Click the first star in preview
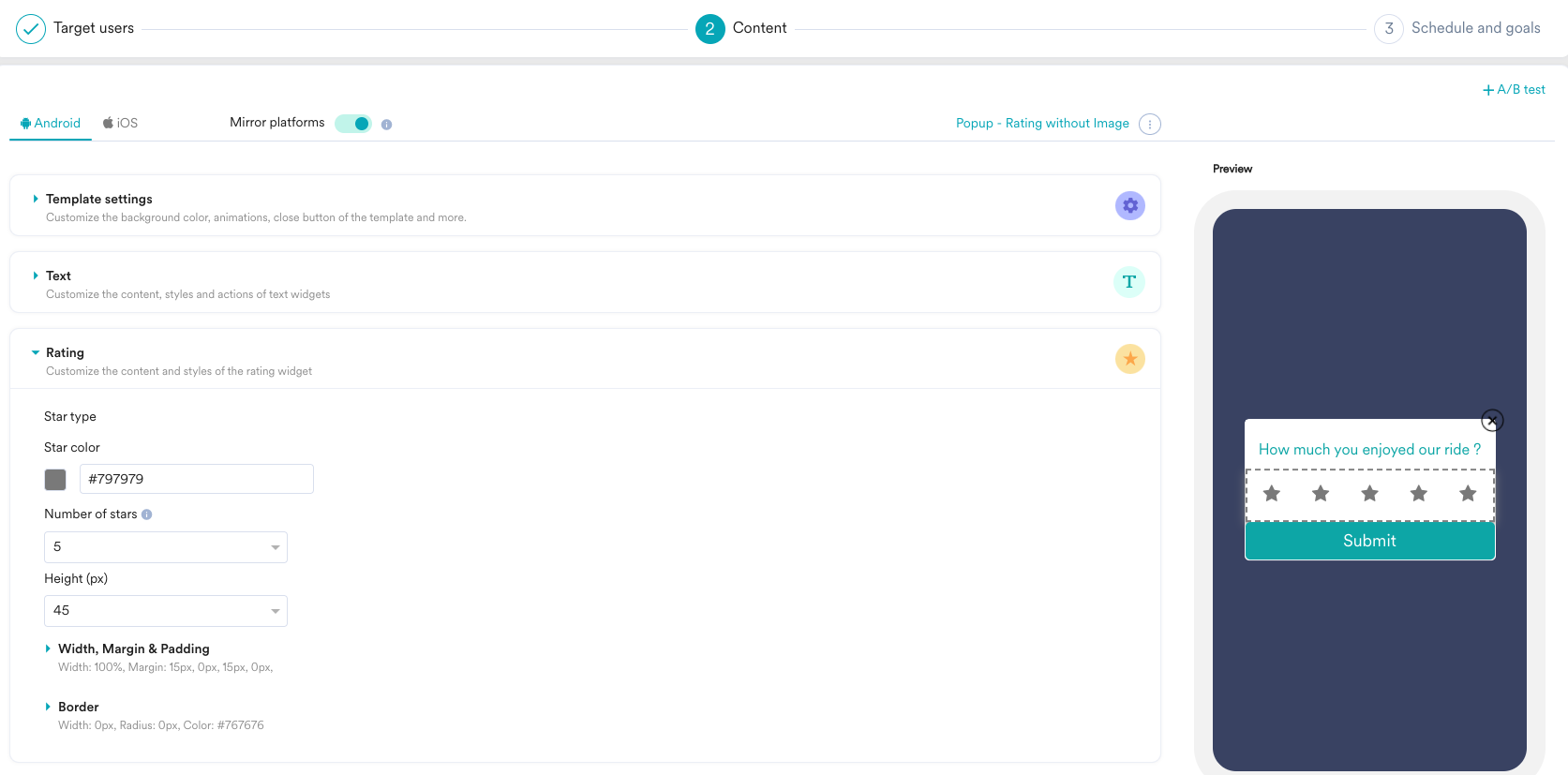 click(x=1271, y=493)
